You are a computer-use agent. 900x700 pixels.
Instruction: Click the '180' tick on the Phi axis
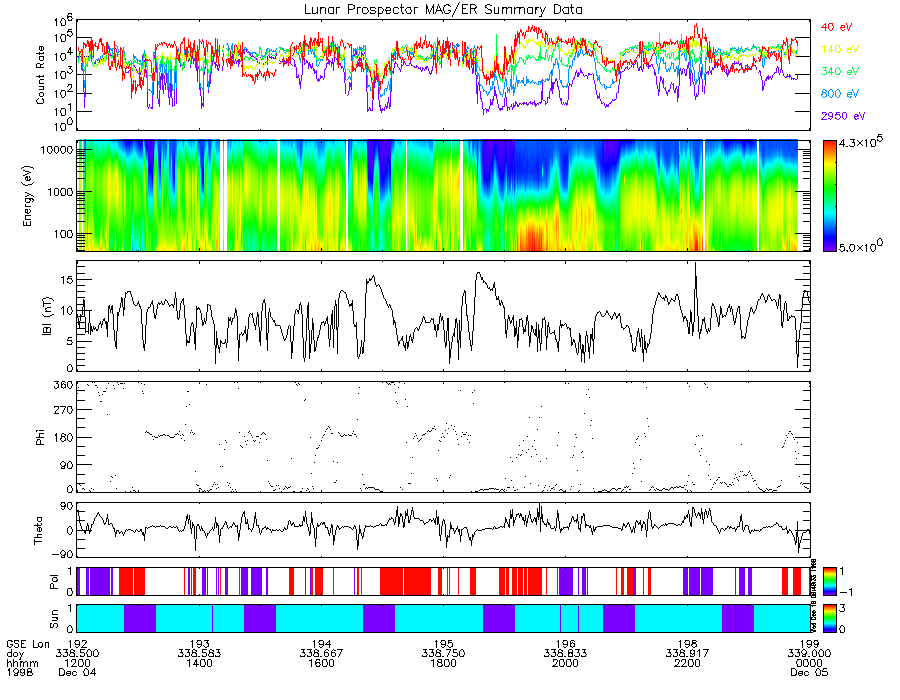64,437
